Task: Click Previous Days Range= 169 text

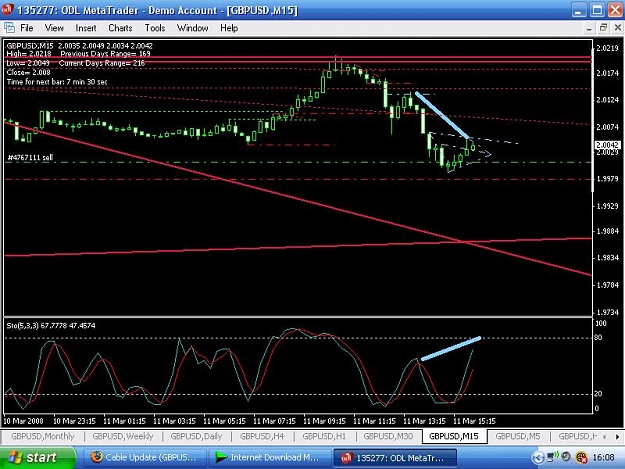Action: pyautogui.click(x=105, y=54)
